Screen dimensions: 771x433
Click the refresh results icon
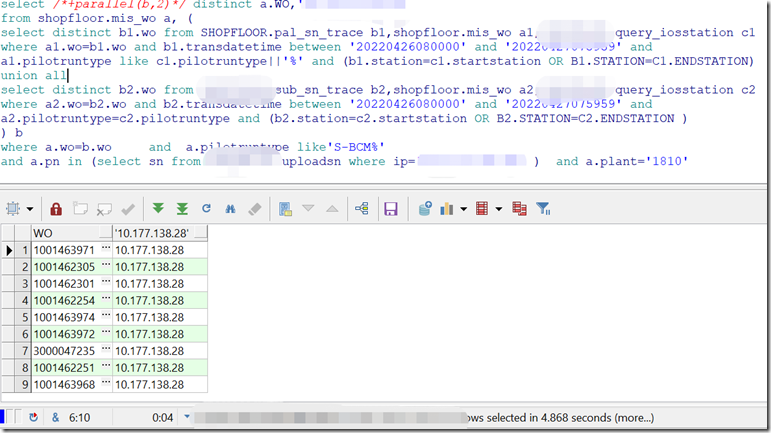207,208
